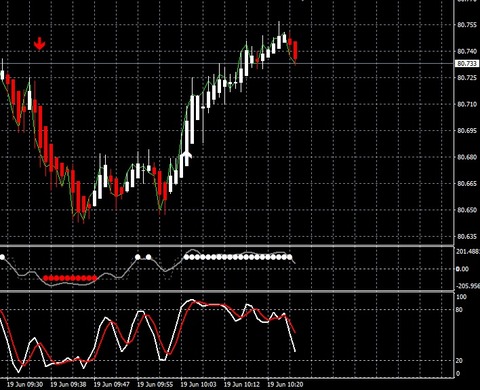
Task: Click the 19 Jun 10:12 time label
Action: (x=242, y=384)
